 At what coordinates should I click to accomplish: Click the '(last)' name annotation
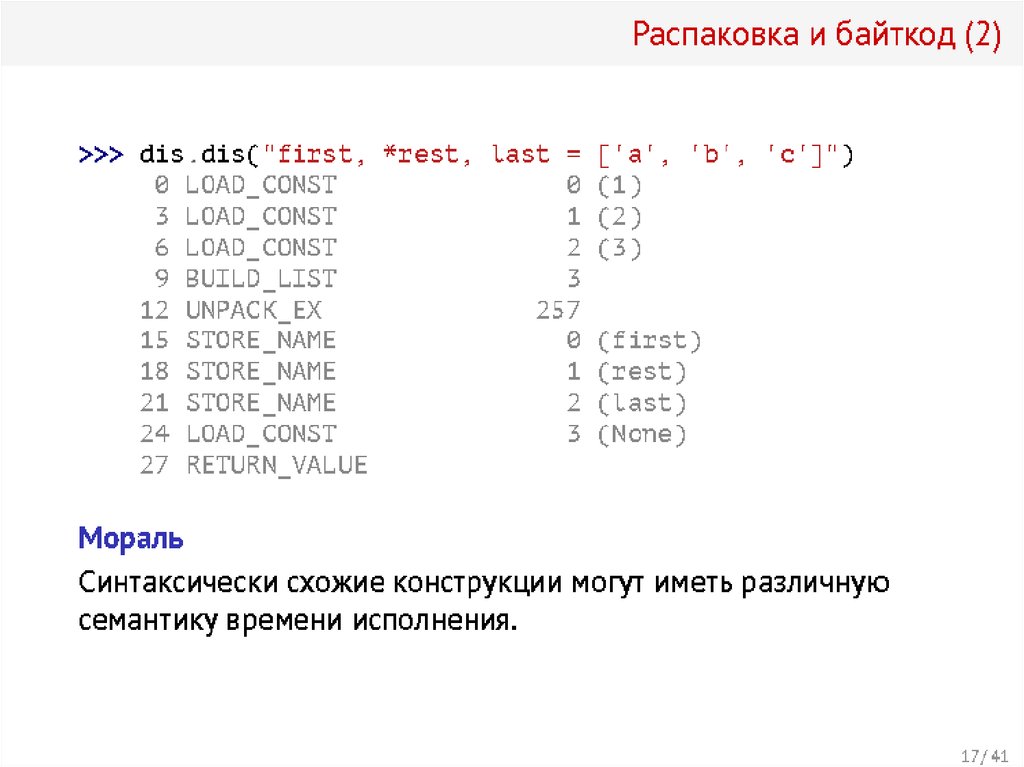642,403
